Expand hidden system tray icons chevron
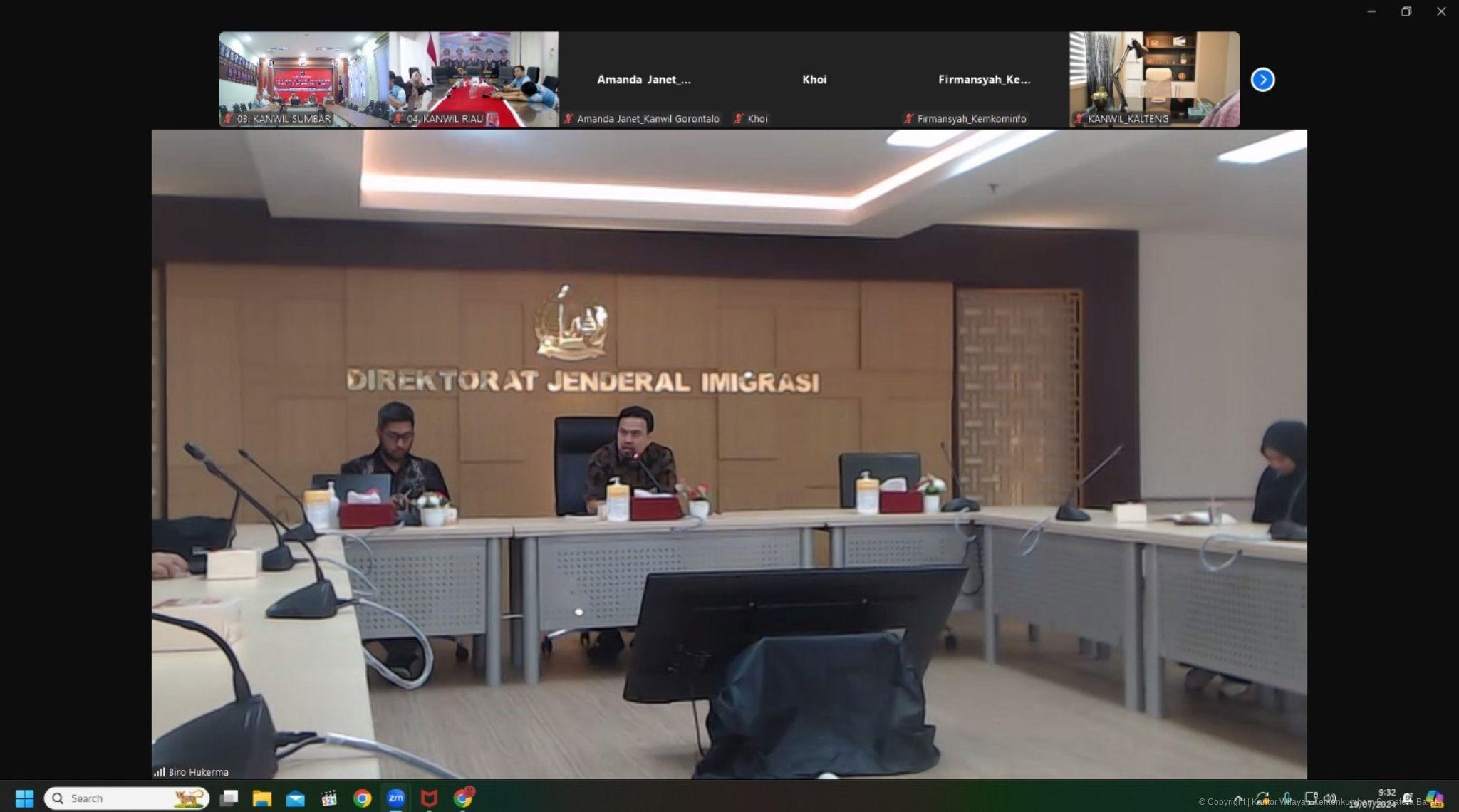Image resolution: width=1459 pixels, height=812 pixels. click(x=1238, y=798)
